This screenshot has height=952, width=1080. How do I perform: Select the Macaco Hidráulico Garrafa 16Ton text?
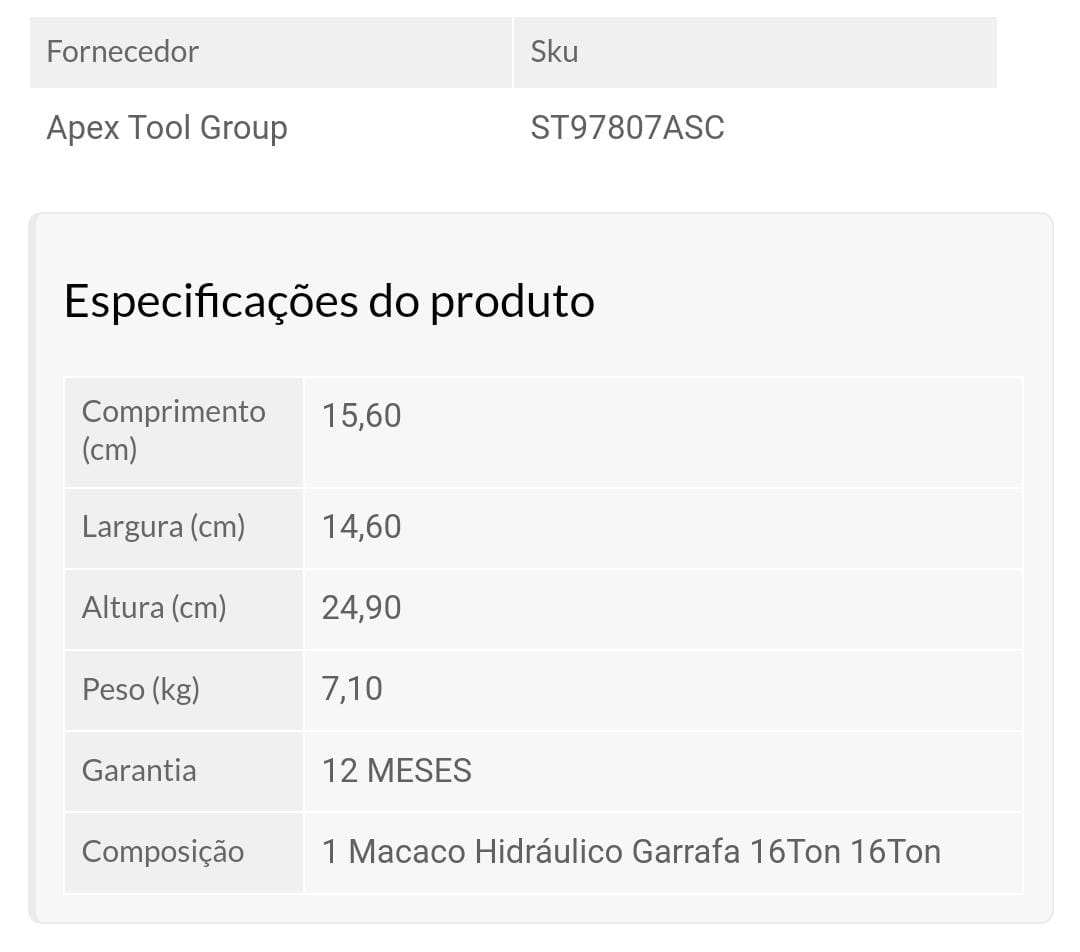pyautogui.click(x=594, y=852)
